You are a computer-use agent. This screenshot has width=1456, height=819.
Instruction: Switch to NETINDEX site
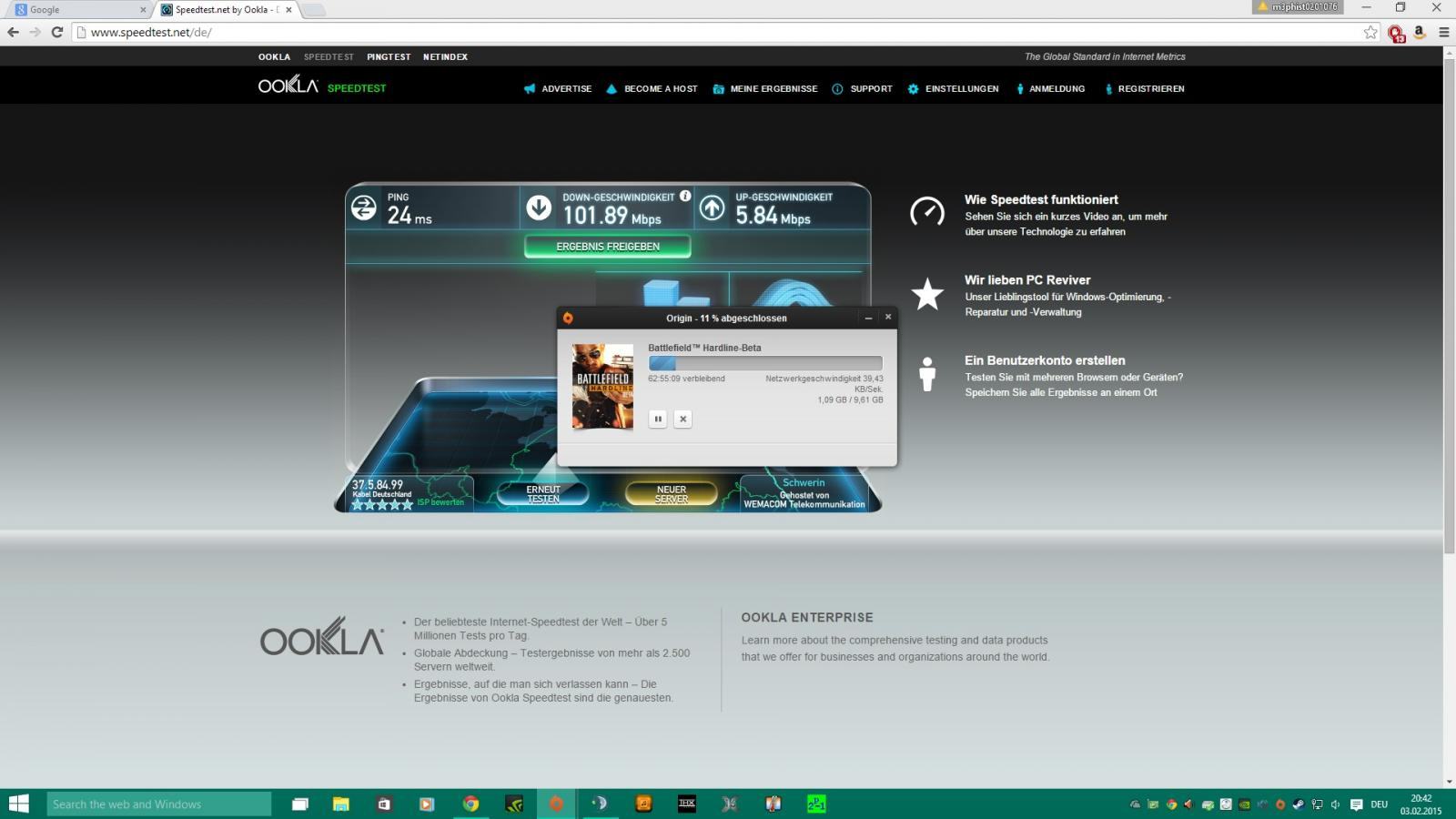coord(445,56)
